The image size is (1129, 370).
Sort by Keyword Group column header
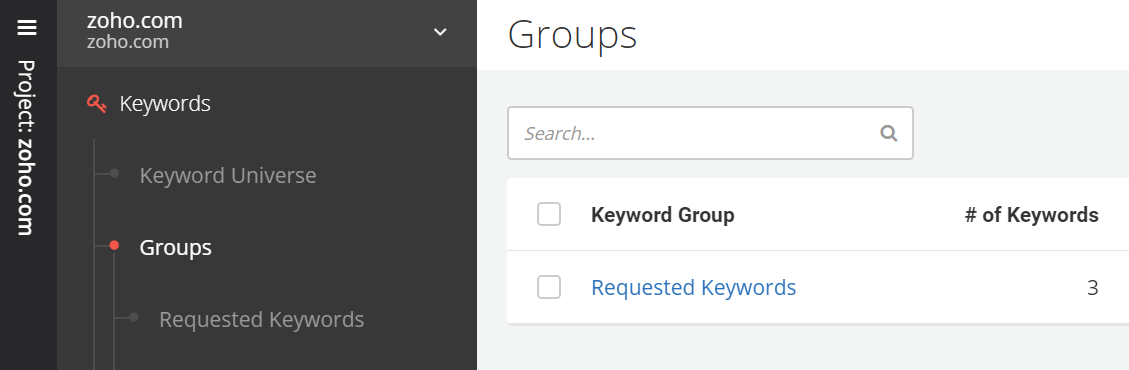tap(662, 215)
